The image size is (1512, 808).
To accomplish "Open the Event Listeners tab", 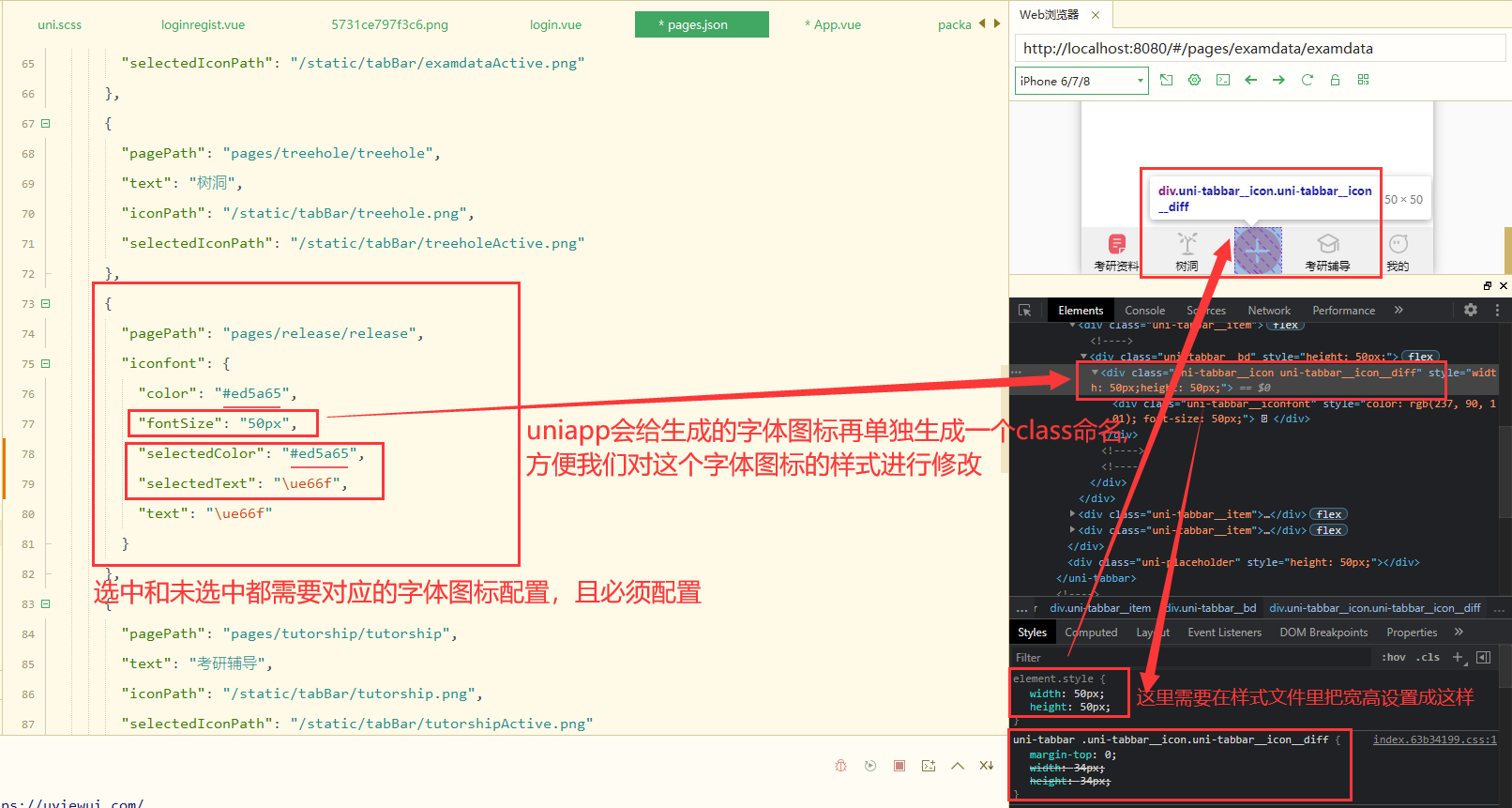I will pyautogui.click(x=1225, y=633).
